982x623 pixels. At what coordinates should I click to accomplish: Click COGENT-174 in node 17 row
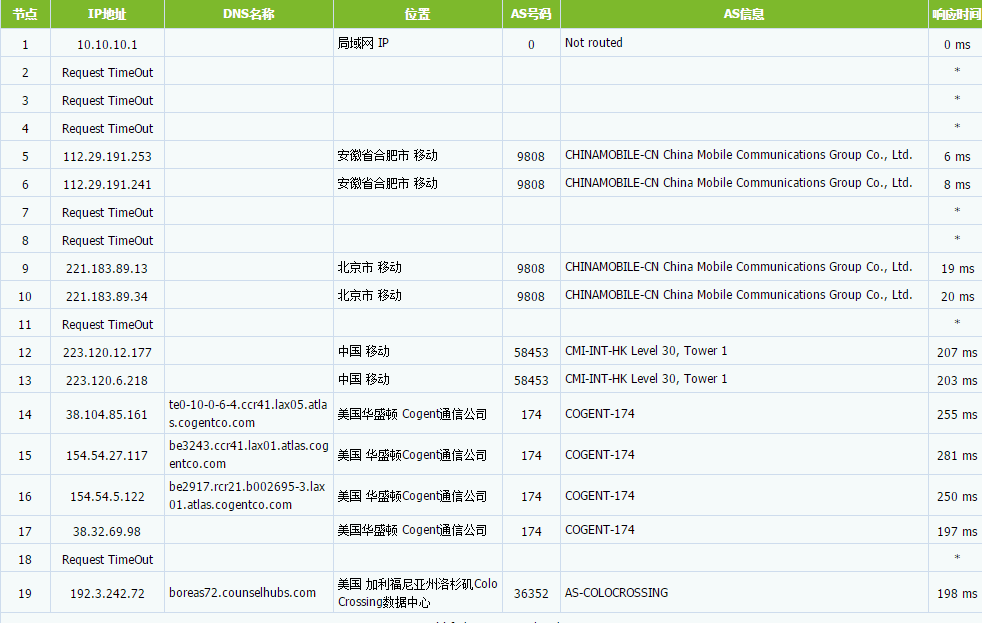tap(600, 530)
